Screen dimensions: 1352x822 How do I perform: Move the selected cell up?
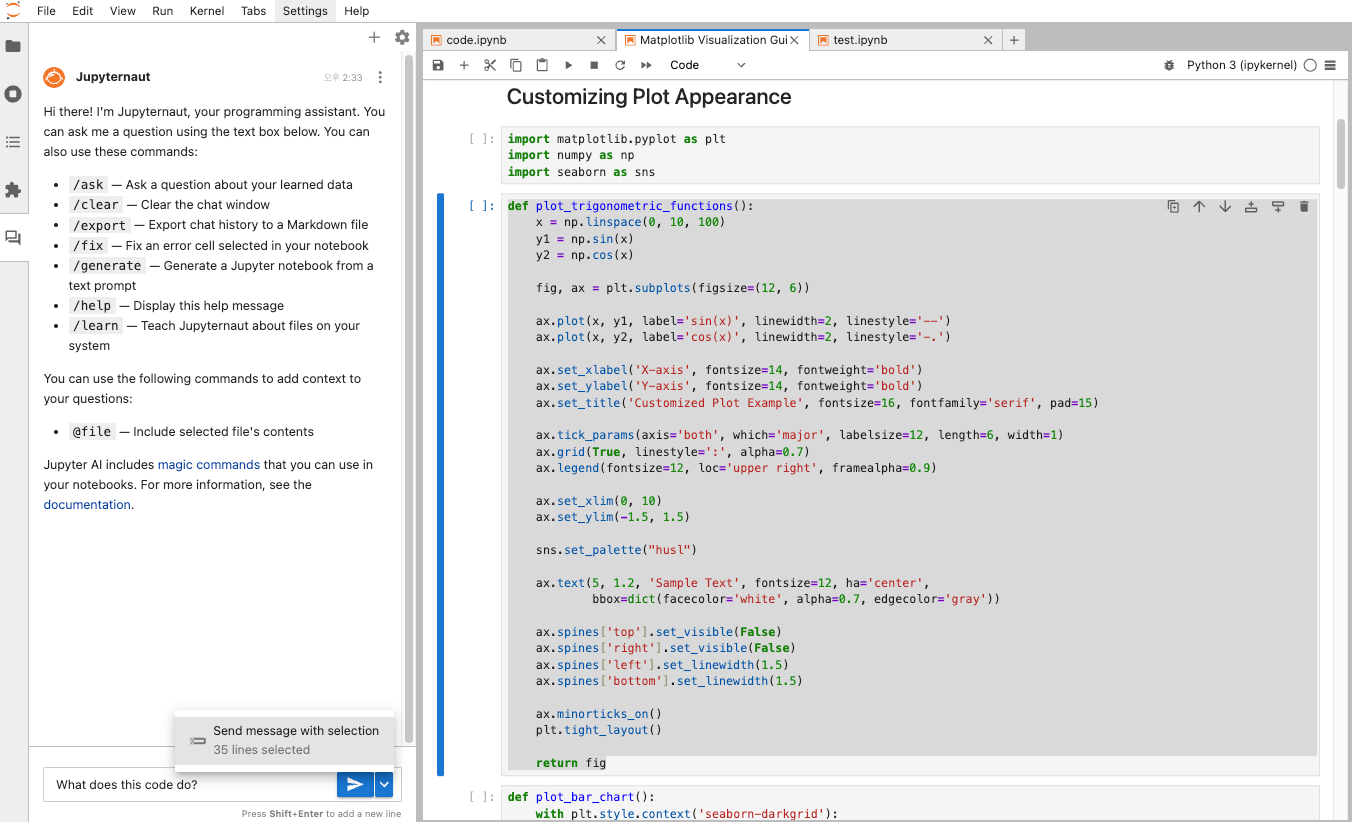[x=1199, y=205]
